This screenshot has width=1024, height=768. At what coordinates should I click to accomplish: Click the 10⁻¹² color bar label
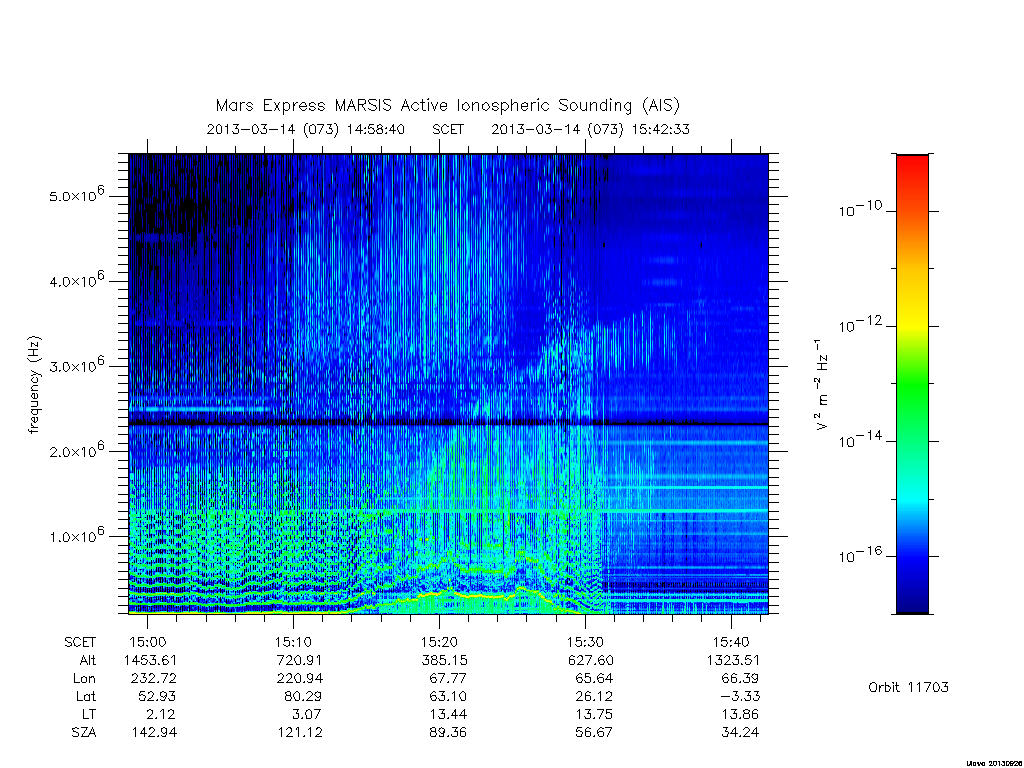(x=860, y=324)
